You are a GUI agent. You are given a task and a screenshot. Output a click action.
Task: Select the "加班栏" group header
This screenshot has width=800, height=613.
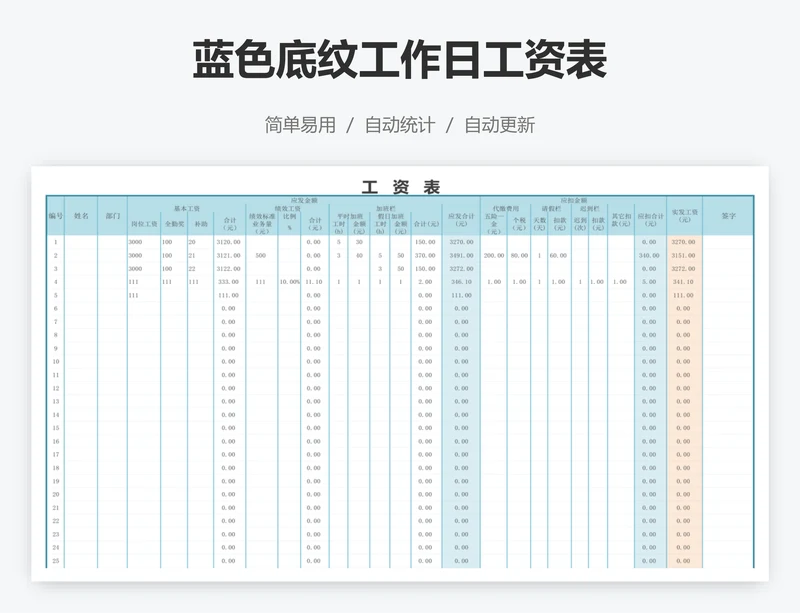click(x=385, y=209)
